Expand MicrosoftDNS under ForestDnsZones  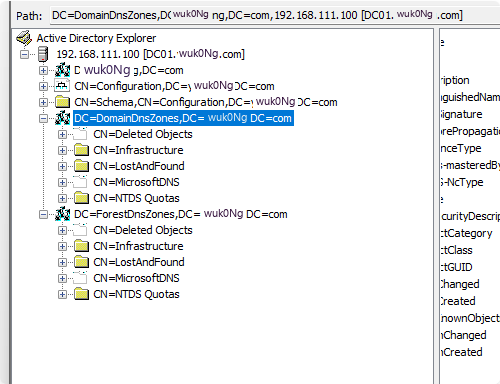[62, 278]
